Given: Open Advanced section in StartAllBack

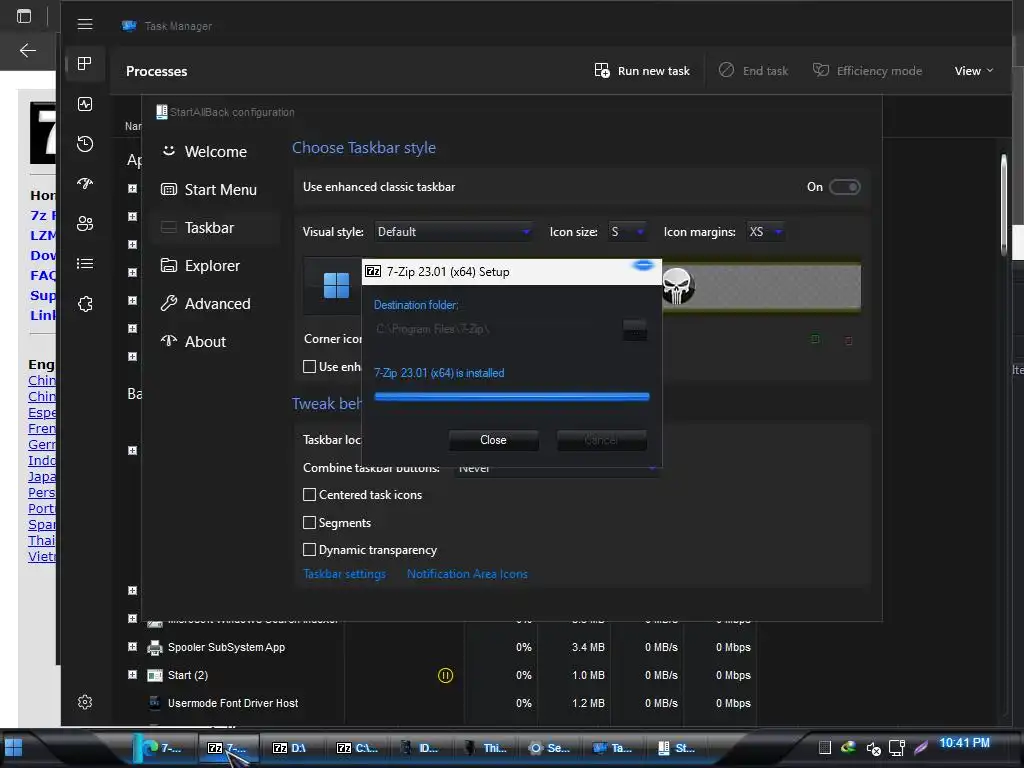Looking at the screenshot, I should point(214,304).
